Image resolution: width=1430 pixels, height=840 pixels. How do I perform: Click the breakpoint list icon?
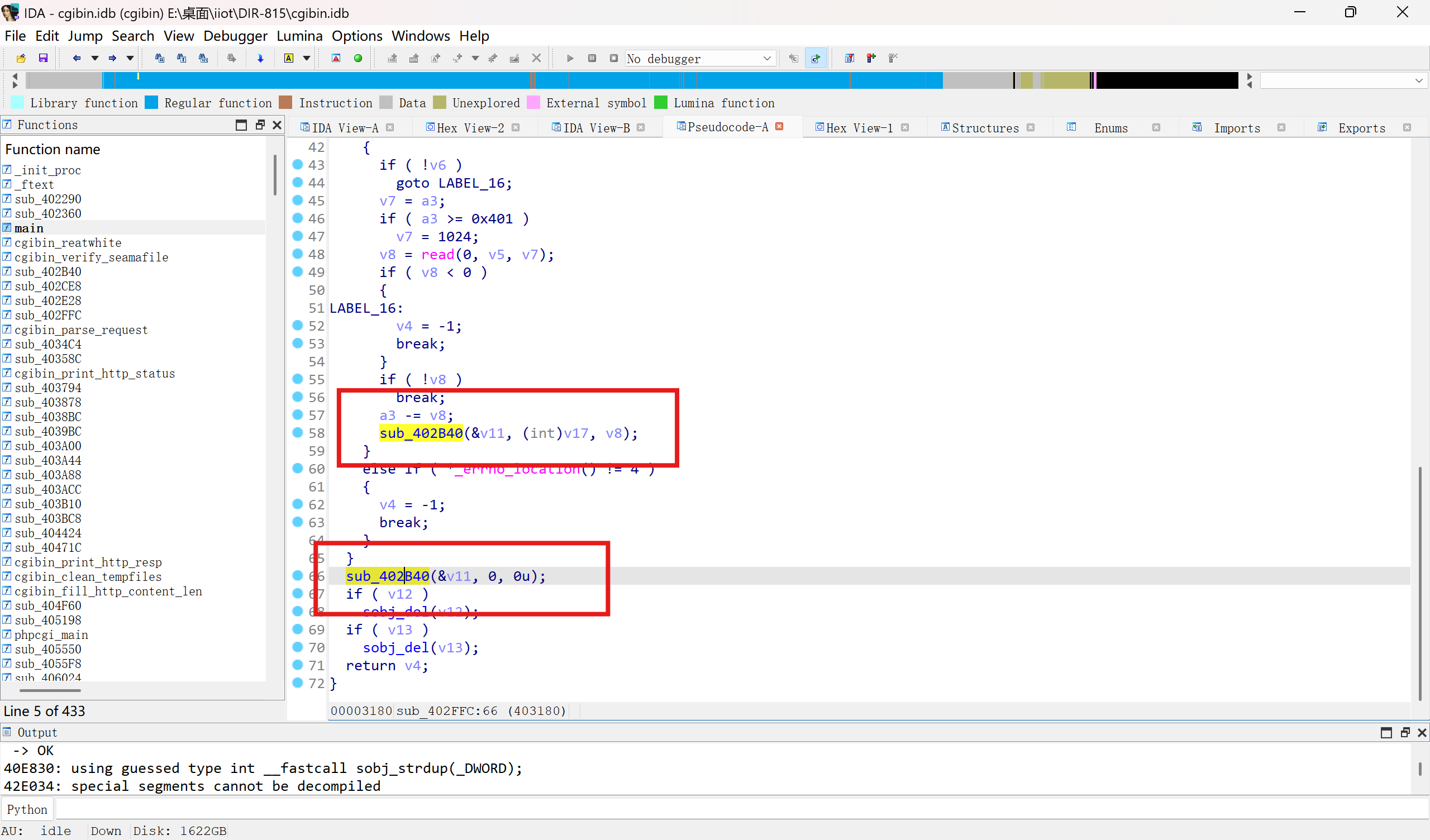tap(850, 58)
